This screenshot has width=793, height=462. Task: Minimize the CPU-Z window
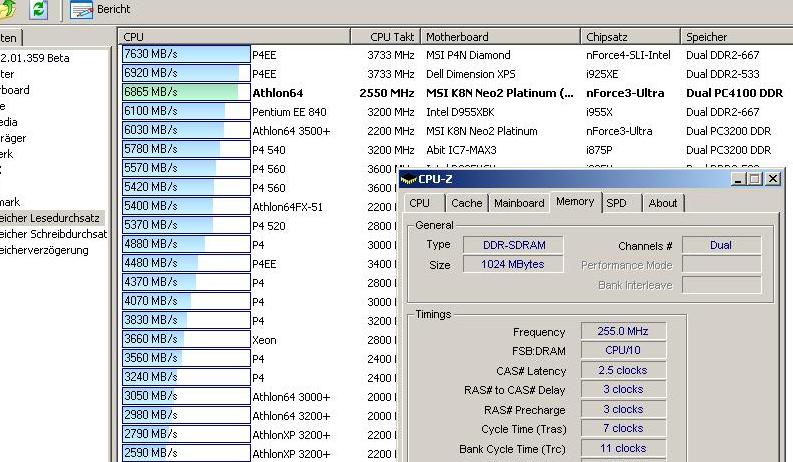tap(738, 179)
